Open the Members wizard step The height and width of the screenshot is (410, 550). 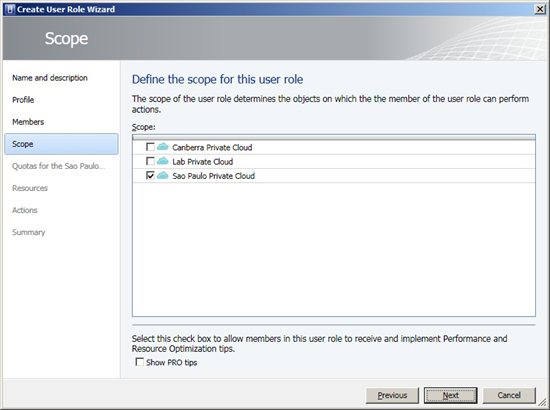tap(28, 122)
